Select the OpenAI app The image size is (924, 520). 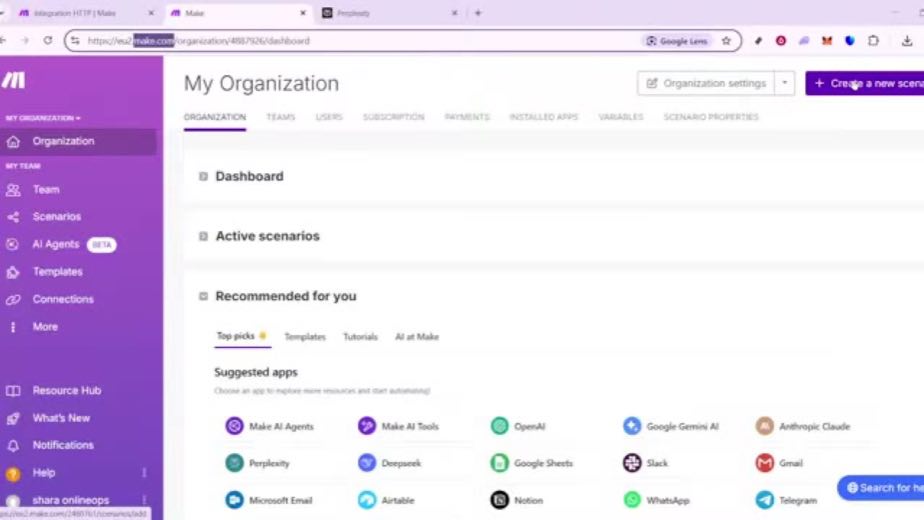(518, 426)
